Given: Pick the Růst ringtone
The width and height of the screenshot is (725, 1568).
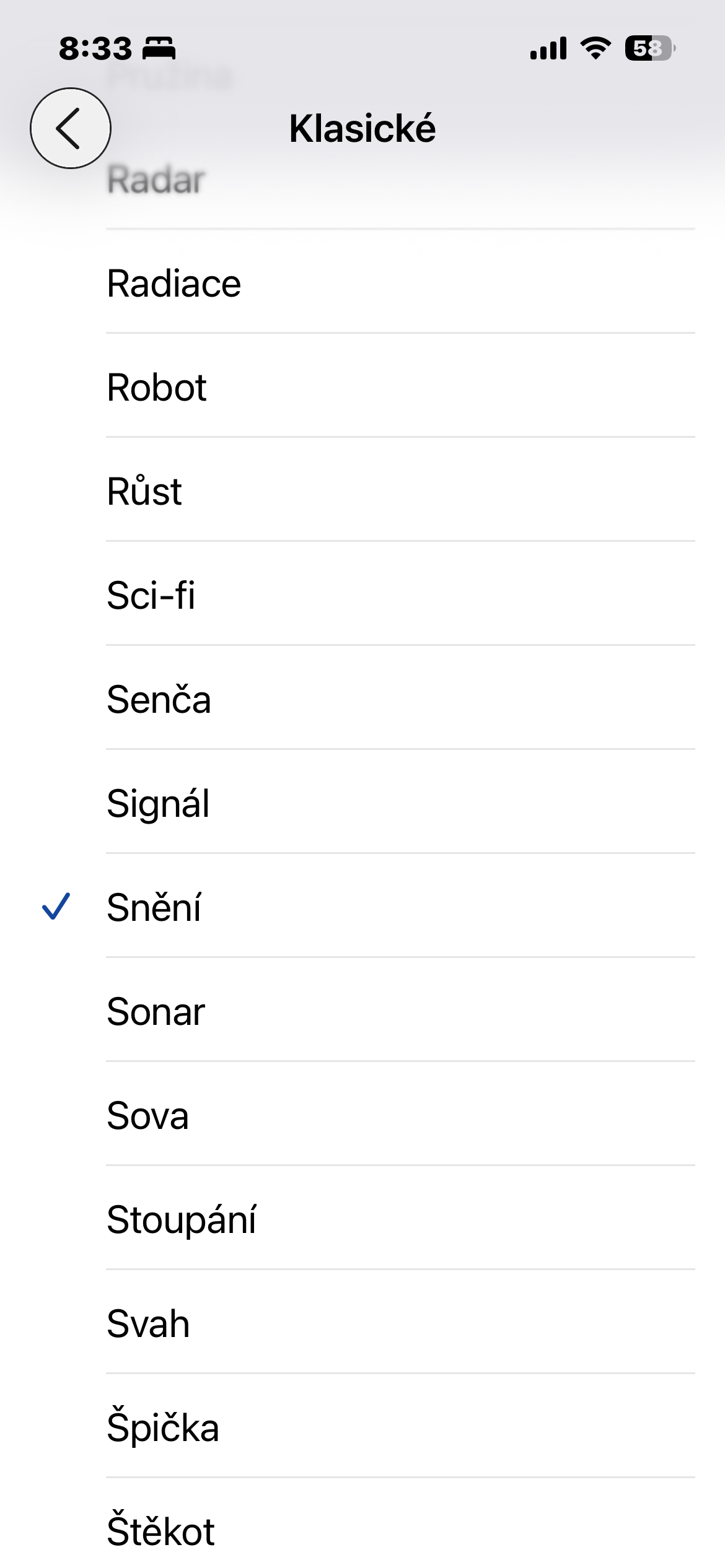Looking at the screenshot, I should pyautogui.click(x=144, y=492).
